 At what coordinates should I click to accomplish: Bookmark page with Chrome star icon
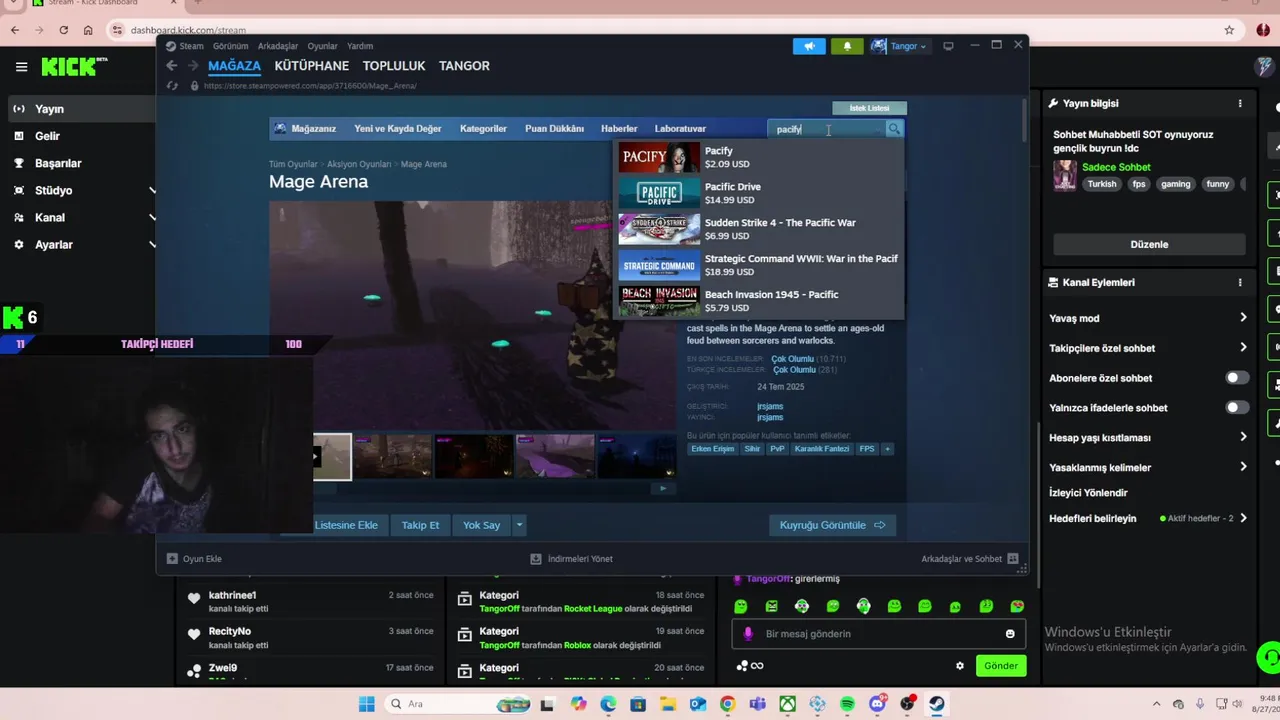(x=1229, y=30)
